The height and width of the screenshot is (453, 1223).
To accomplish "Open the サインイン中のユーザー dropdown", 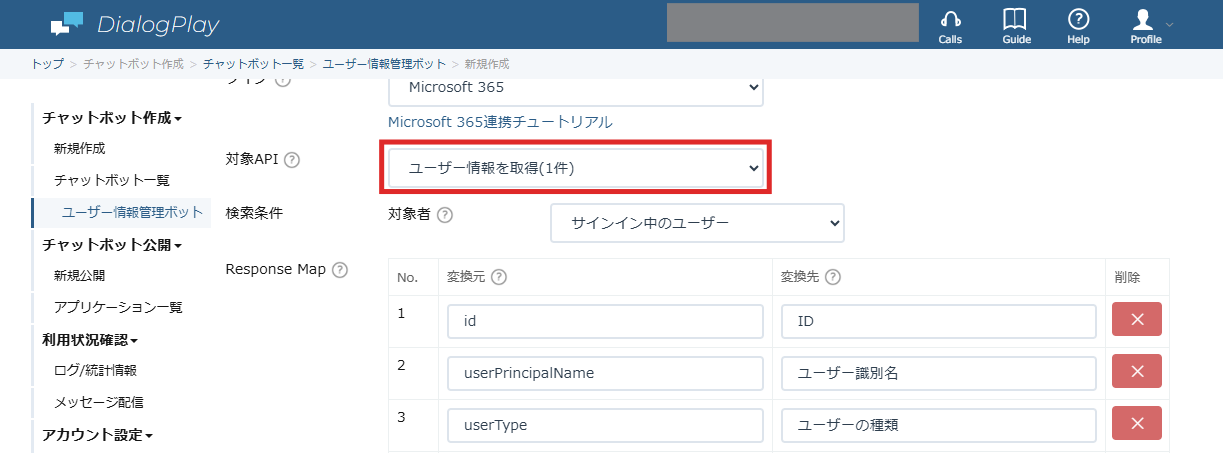I will tap(698, 223).
